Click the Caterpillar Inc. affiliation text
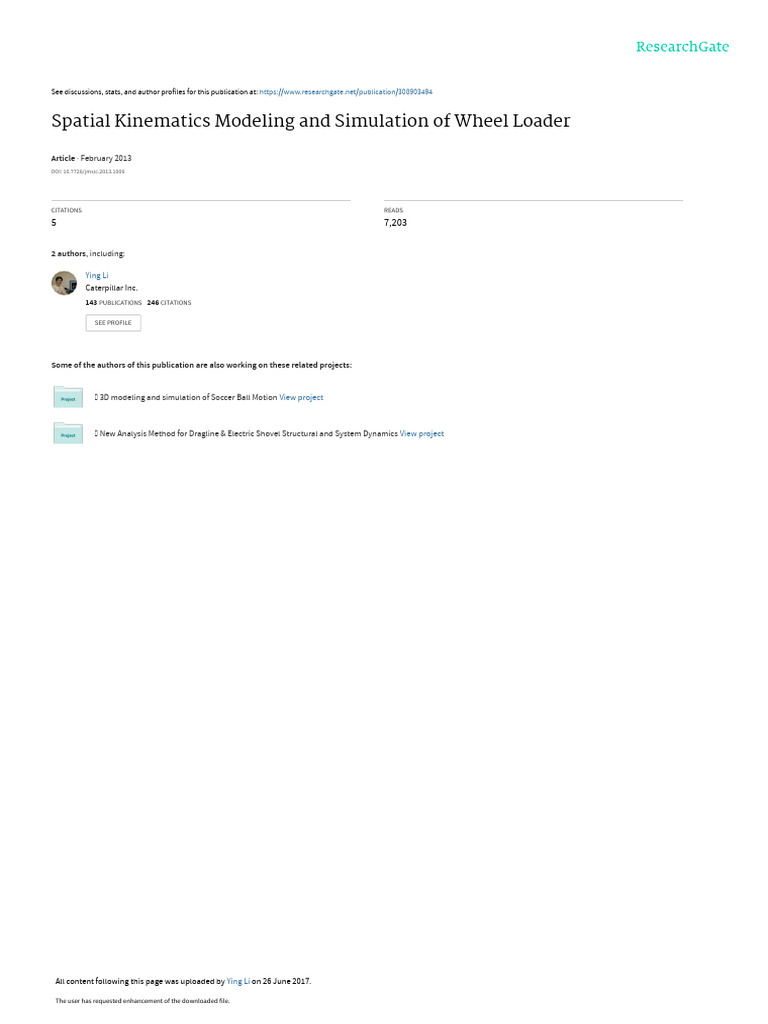 click(112, 288)
